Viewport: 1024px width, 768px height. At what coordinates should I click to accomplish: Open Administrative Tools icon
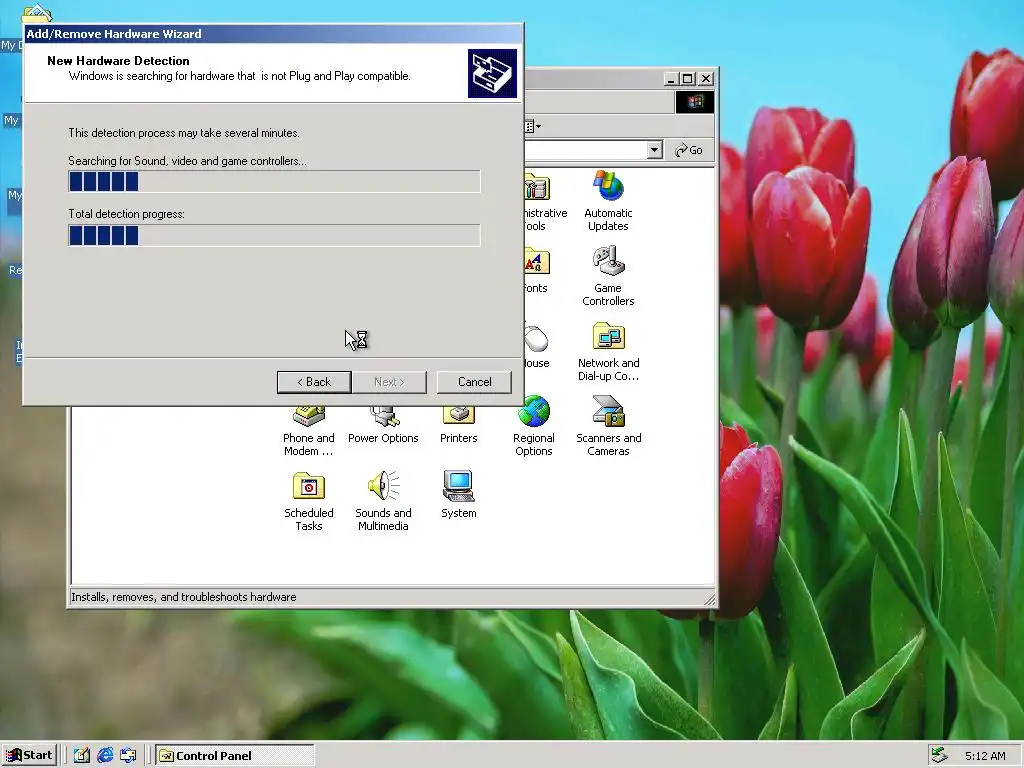545,202
